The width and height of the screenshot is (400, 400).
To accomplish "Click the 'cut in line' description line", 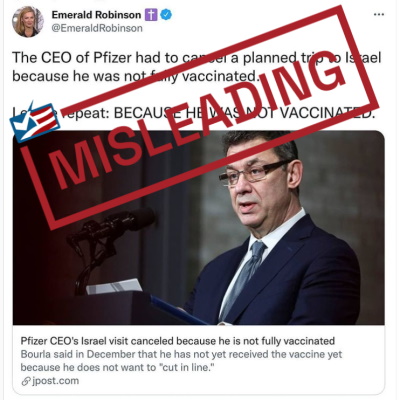I will 117,367.
